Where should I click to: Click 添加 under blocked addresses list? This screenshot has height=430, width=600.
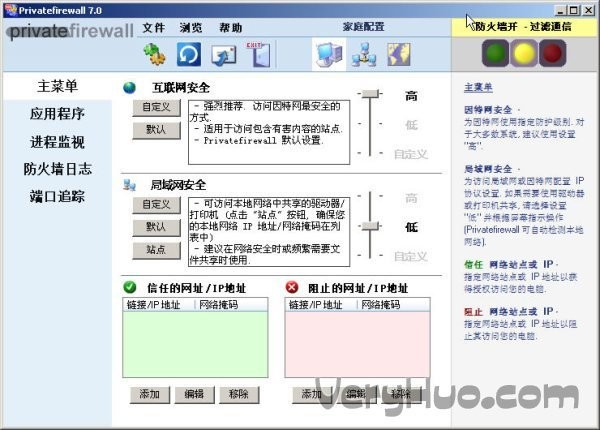312,394
